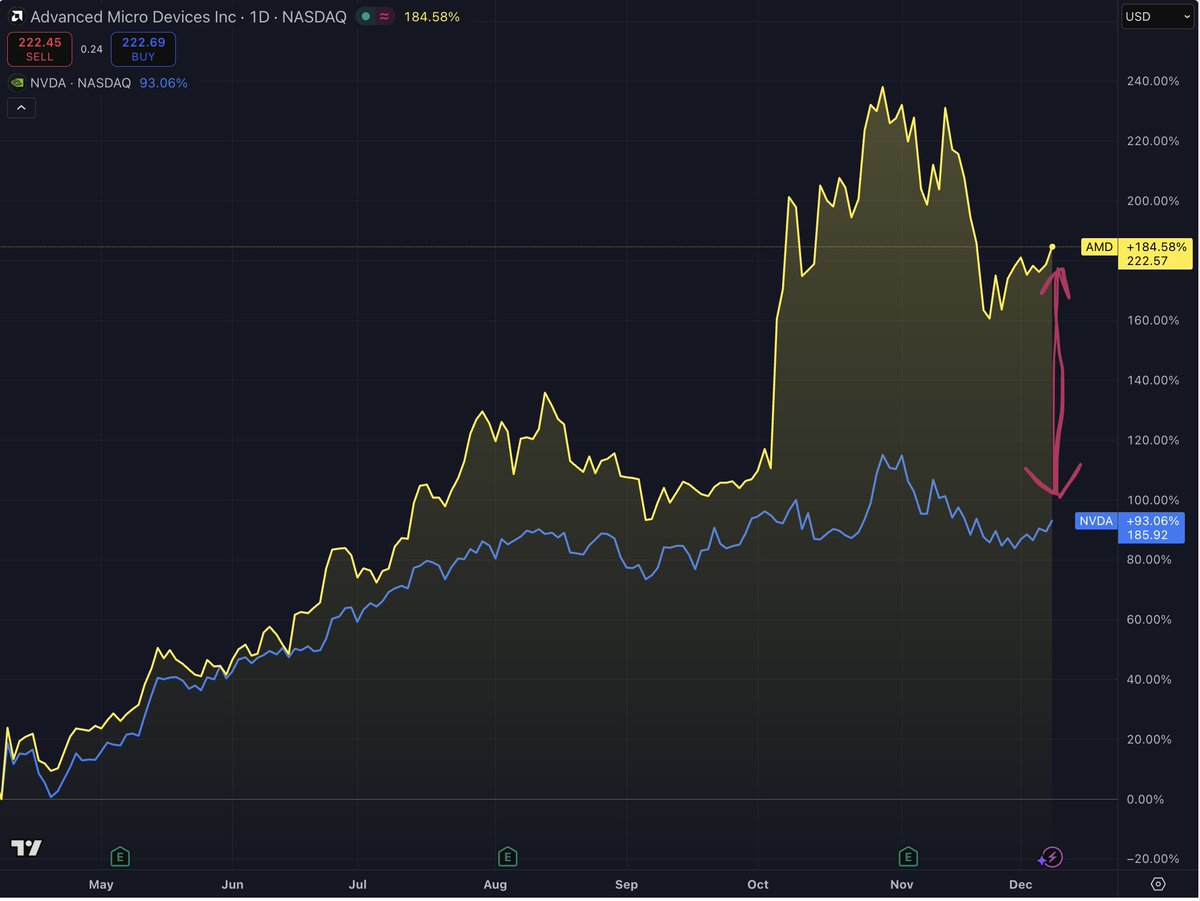Click the 222.45 SELL button
This screenshot has width=1200, height=901.
40,49
